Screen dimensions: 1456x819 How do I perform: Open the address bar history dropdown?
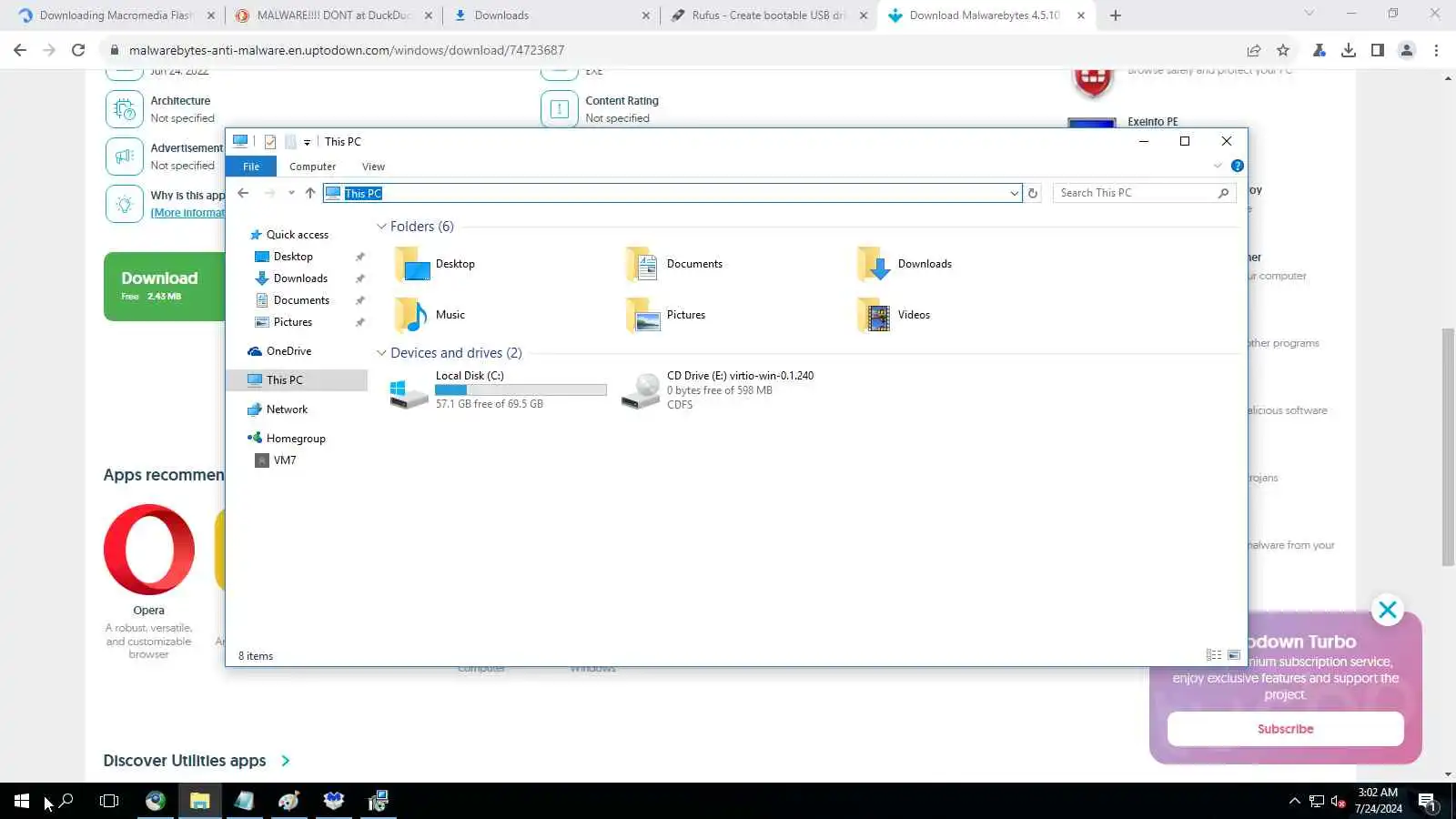pyautogui.click(x=1014, y=193)
